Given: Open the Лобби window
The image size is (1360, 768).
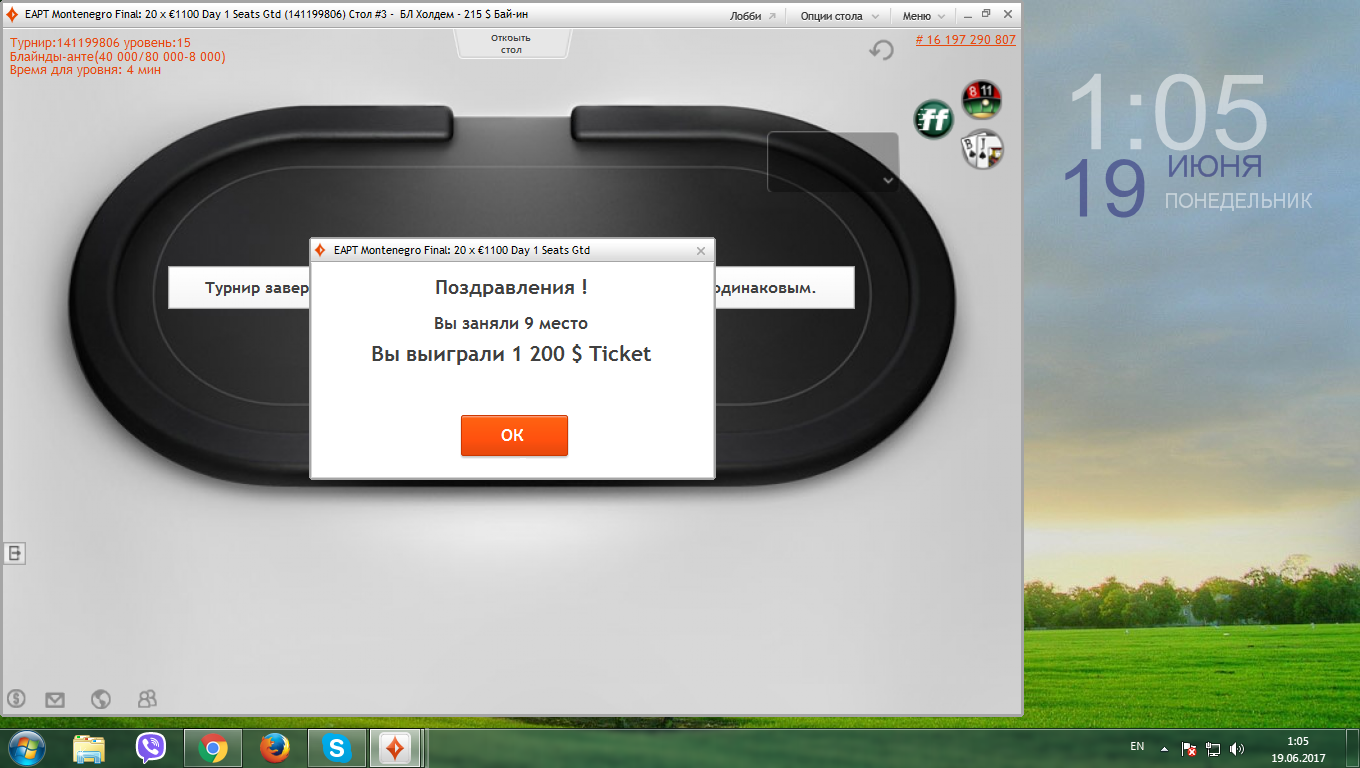Looking at the screenshot, I should click(x=752, y=16).
